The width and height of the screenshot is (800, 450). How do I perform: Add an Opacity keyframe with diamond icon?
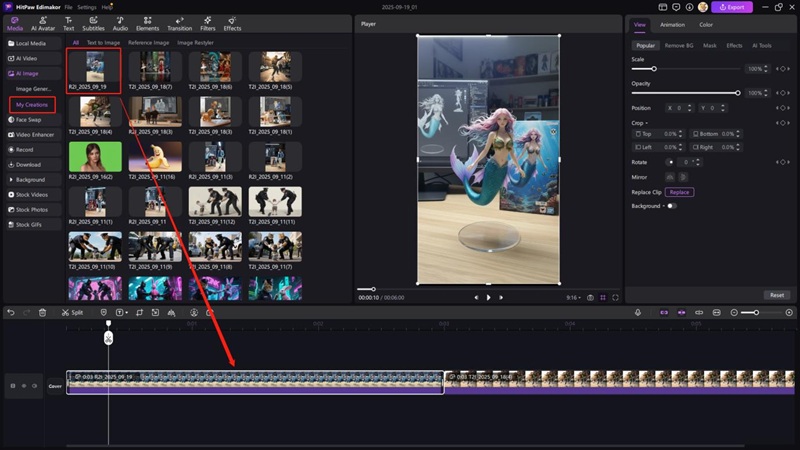coord(783,93)
